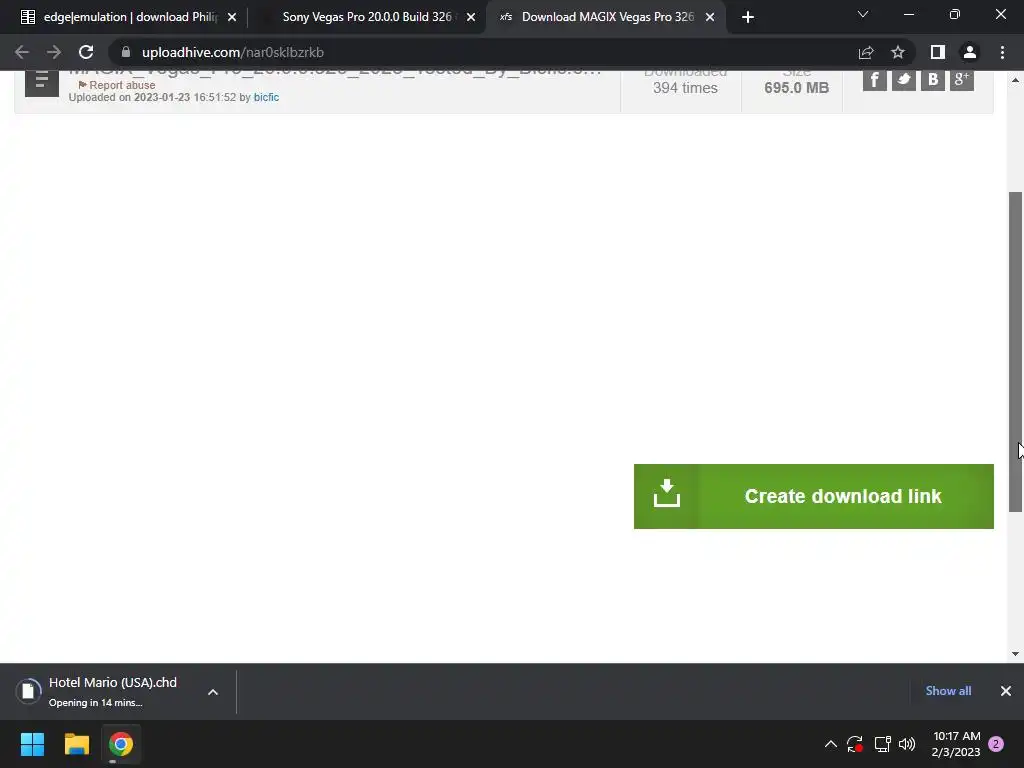Click the scrollbar up arrow

pyautogui.click(x=1016, y=80)
